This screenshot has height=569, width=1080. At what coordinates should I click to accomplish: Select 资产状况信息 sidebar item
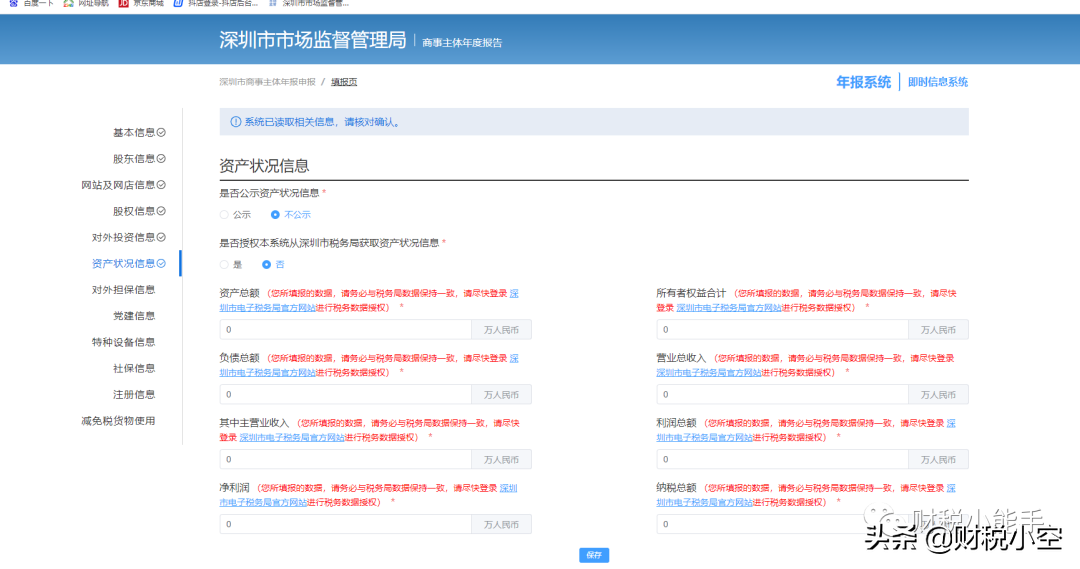tap(123, 263)
